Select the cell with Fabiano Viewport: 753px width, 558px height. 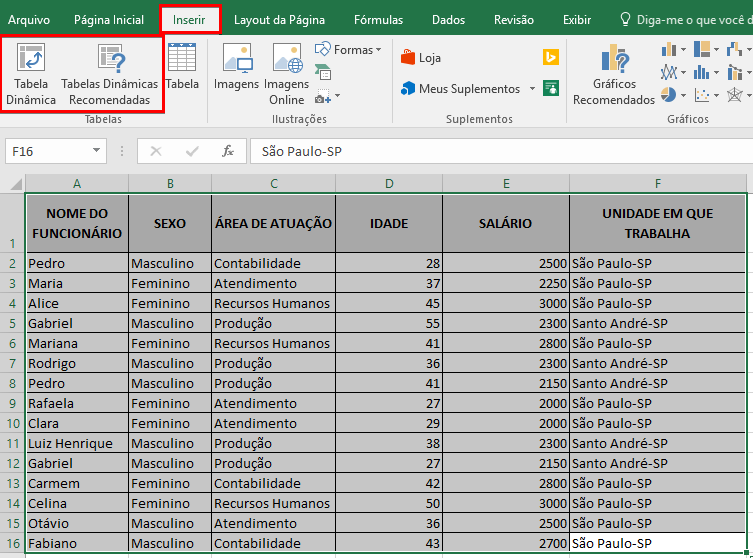pos(77,543)
